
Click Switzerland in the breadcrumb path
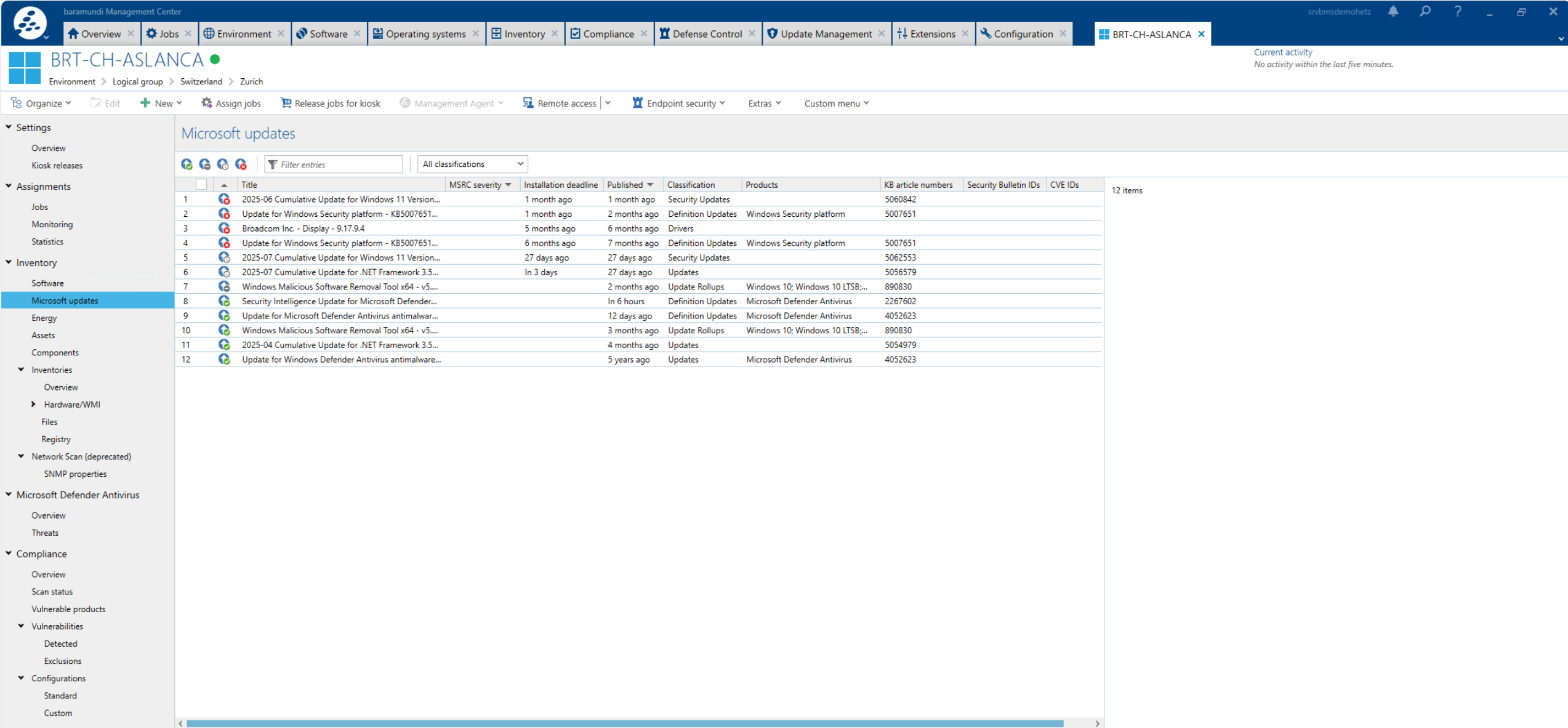201,81
